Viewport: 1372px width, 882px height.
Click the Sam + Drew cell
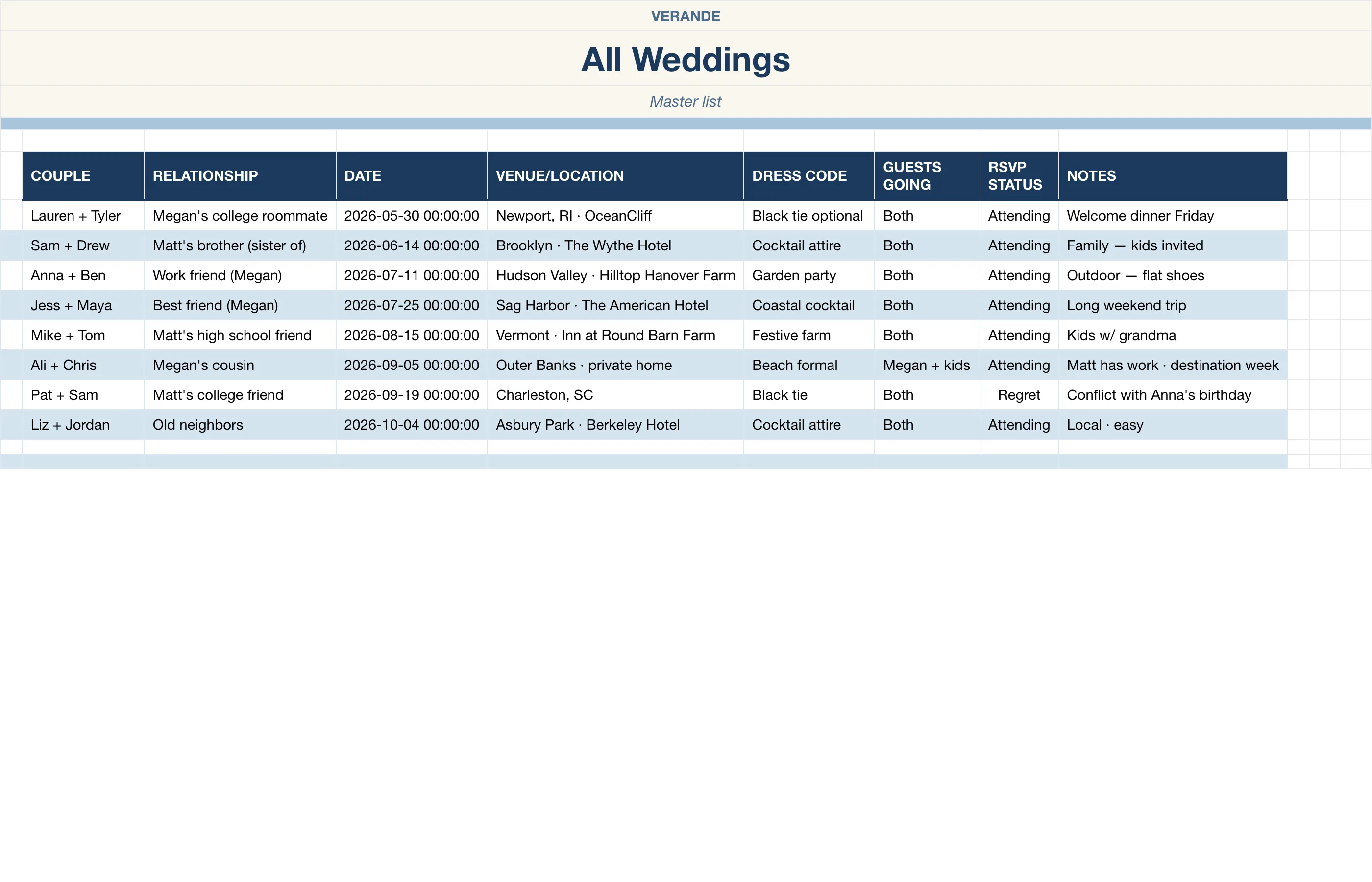(84, 245)
